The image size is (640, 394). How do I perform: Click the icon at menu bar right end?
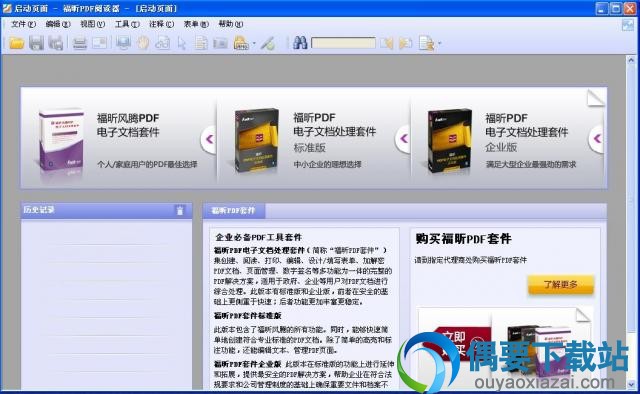click(628, 25)
